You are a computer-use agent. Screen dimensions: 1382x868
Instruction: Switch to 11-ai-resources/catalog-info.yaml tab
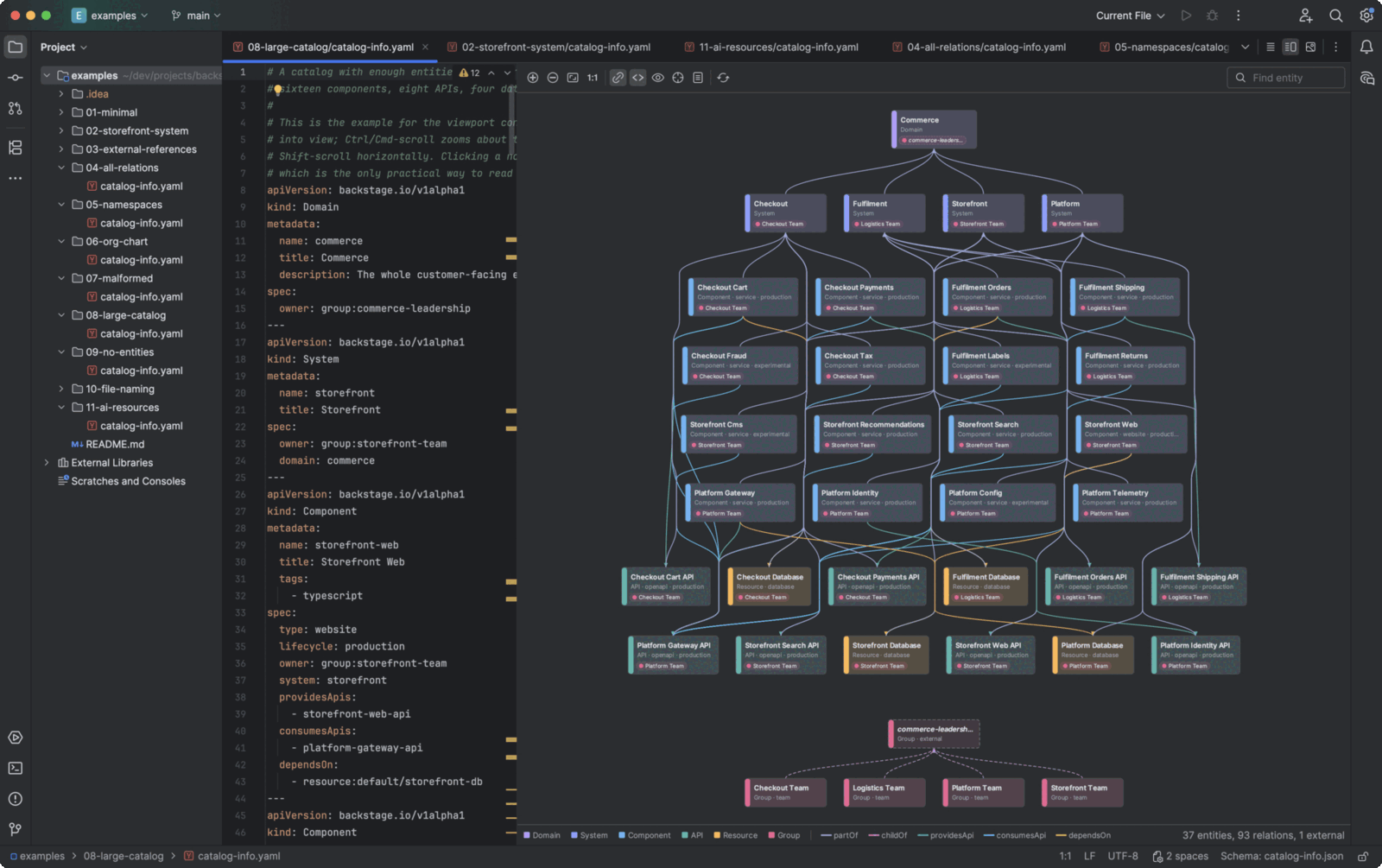coord(771,47)
